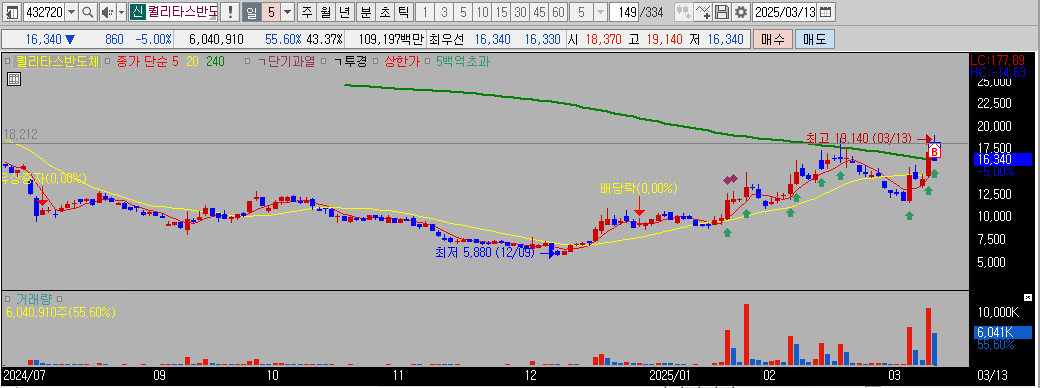Click the data table grid icon on chart
The width and height of the screenshot is (1040, 388).
coord(14,80)
